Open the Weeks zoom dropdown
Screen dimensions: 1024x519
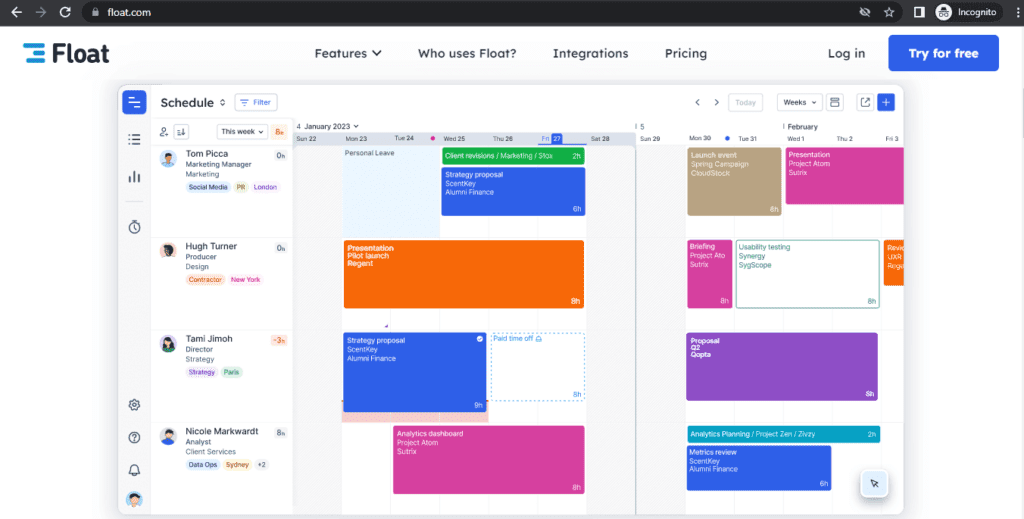(x=799, y=102)
